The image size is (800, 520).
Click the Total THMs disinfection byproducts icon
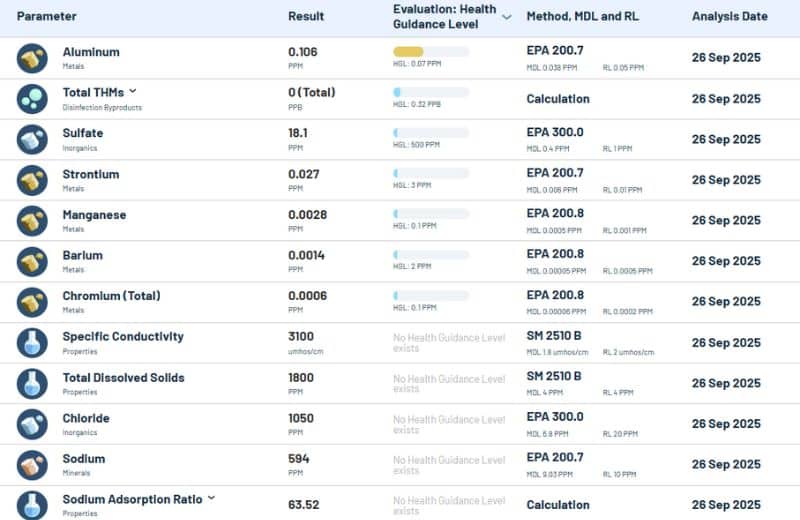click(32, 99)
